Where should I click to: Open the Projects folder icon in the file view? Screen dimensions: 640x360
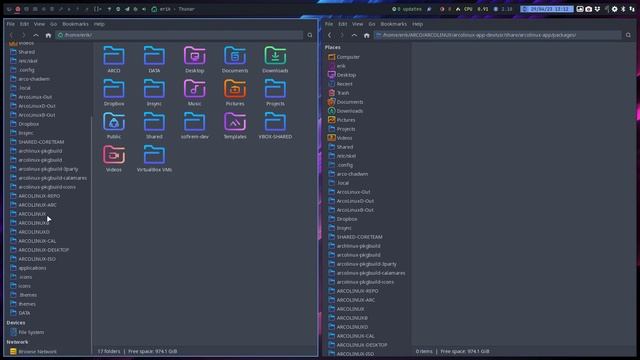(x=275, y=92)
